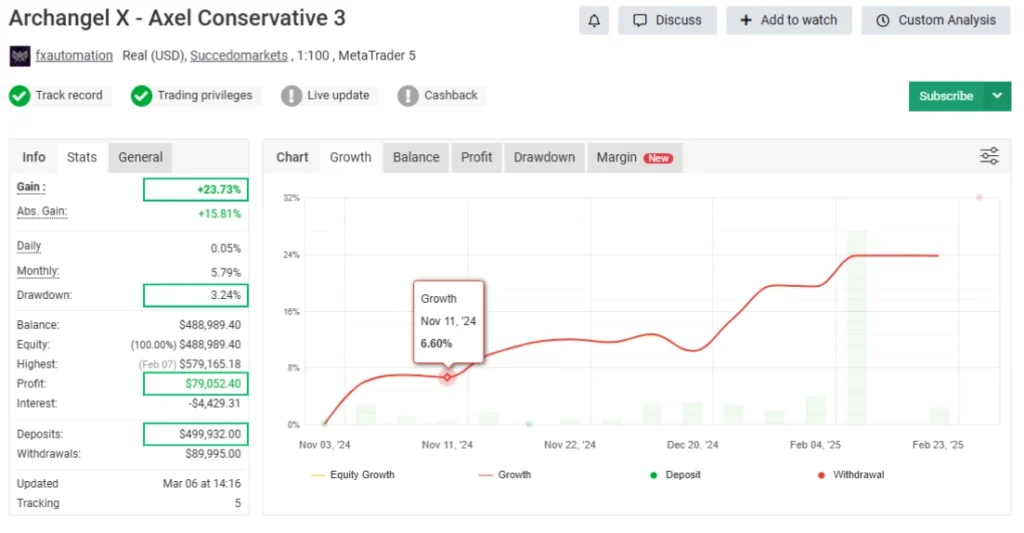The height and width of the screenshot is (533, 1024).
Task: Click the notification bell icon
Action: click(x=594, y=20)
